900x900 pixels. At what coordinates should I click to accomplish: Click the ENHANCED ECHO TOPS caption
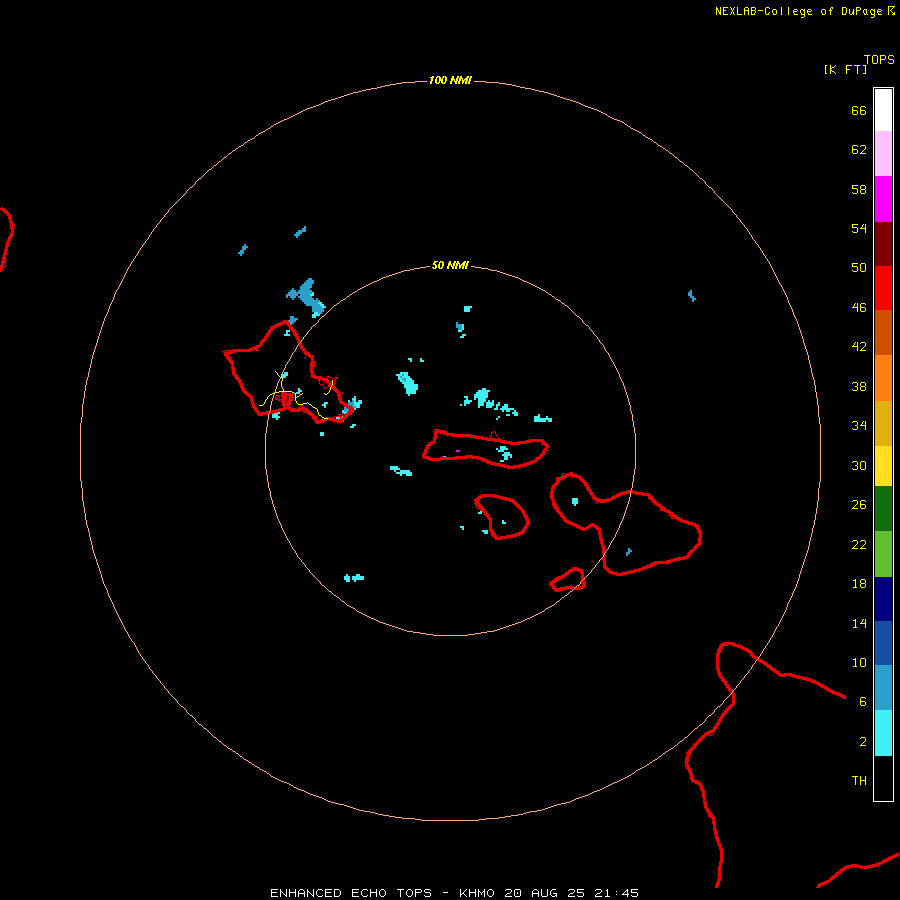tap(351, 893)
